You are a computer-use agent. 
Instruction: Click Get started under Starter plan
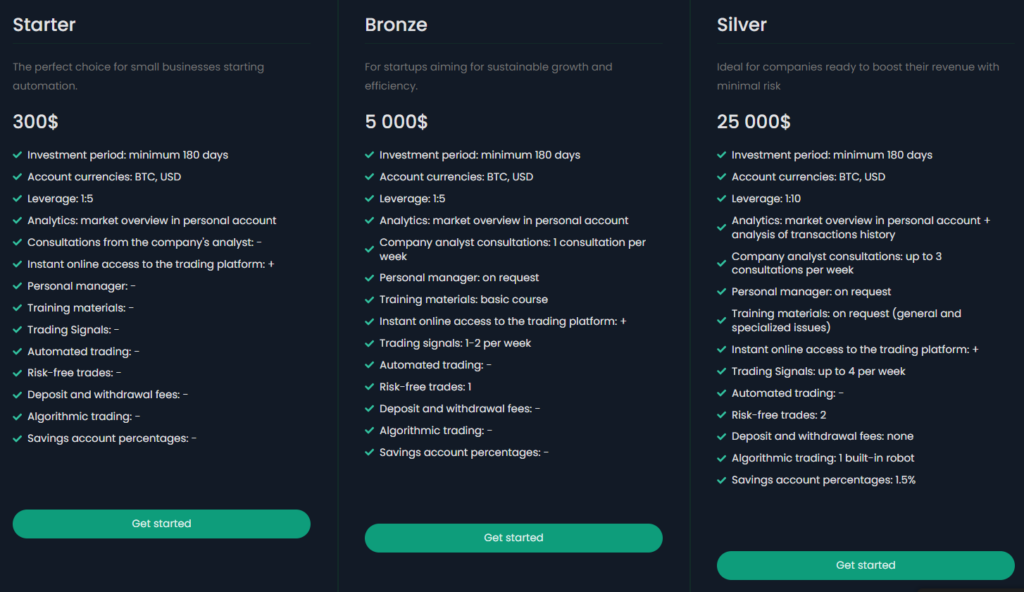point(161,524)
